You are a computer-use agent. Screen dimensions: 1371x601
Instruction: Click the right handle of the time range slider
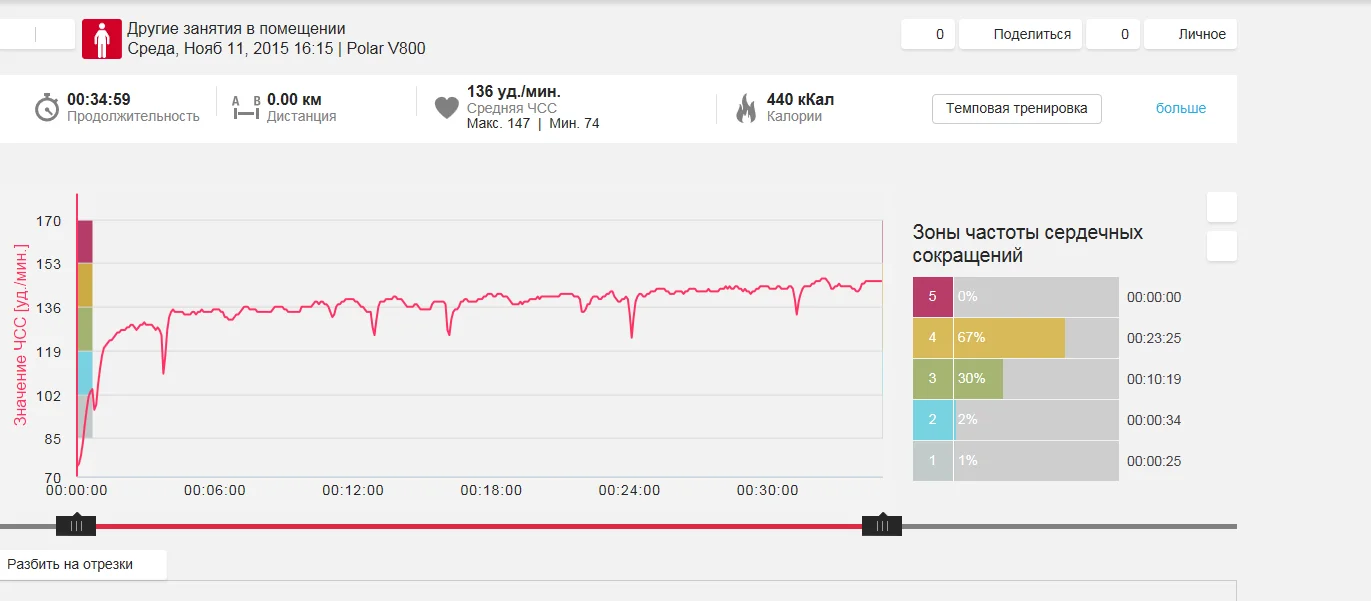[x=882, y=525]
